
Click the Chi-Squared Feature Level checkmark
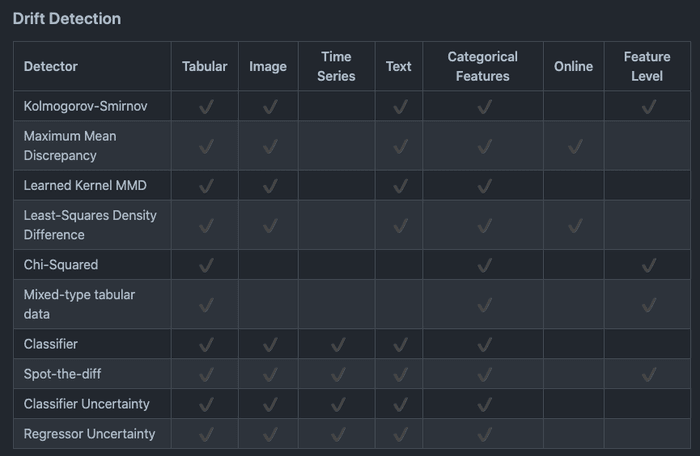pos(648,265)
